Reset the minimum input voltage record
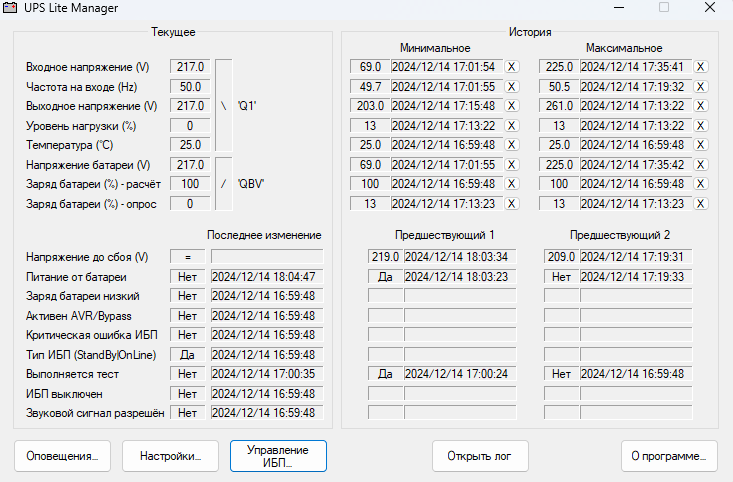This screenshot has height=482, width=733. click(x=512, y=67)
